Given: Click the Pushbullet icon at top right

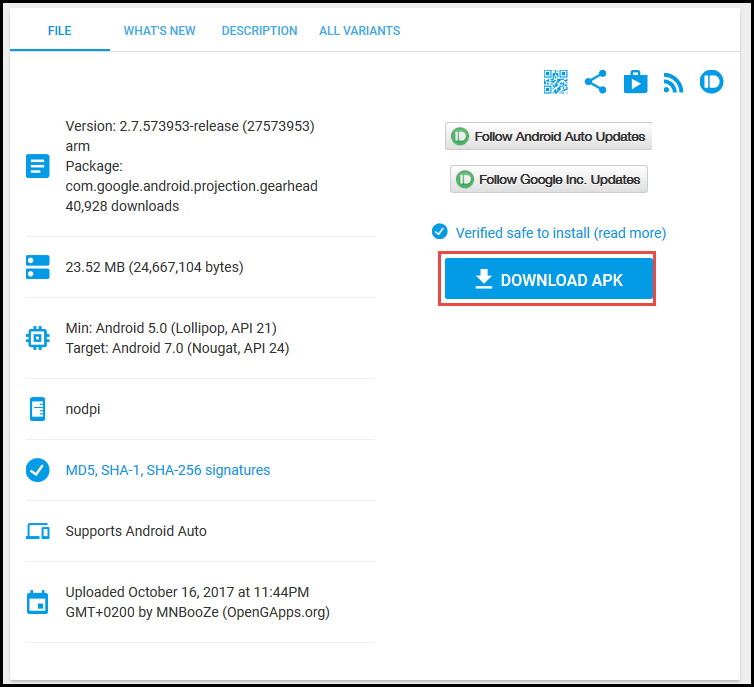Looking at the screenshot, I should 711,82.
